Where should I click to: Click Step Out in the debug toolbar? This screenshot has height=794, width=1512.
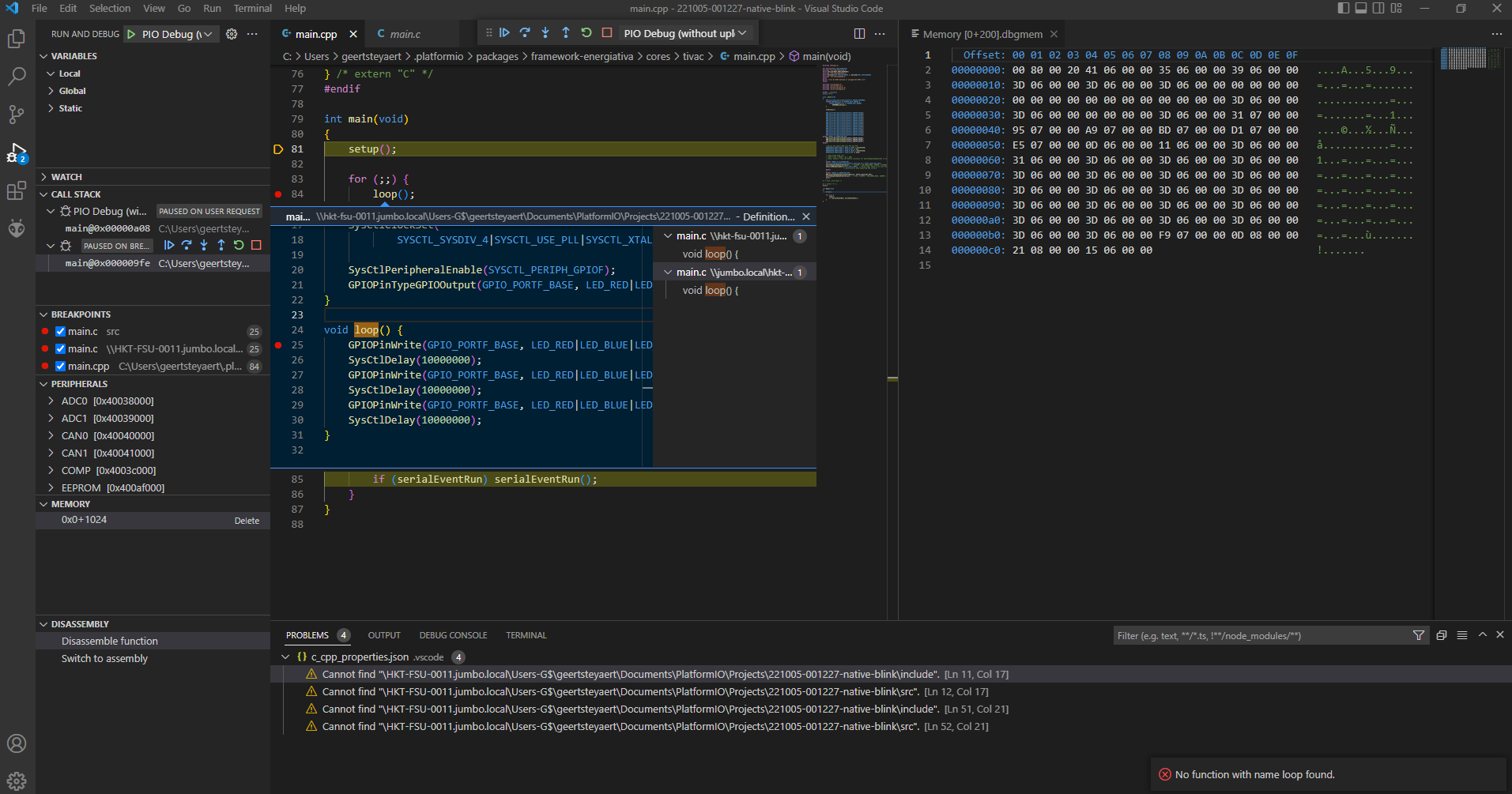(566, 33)
